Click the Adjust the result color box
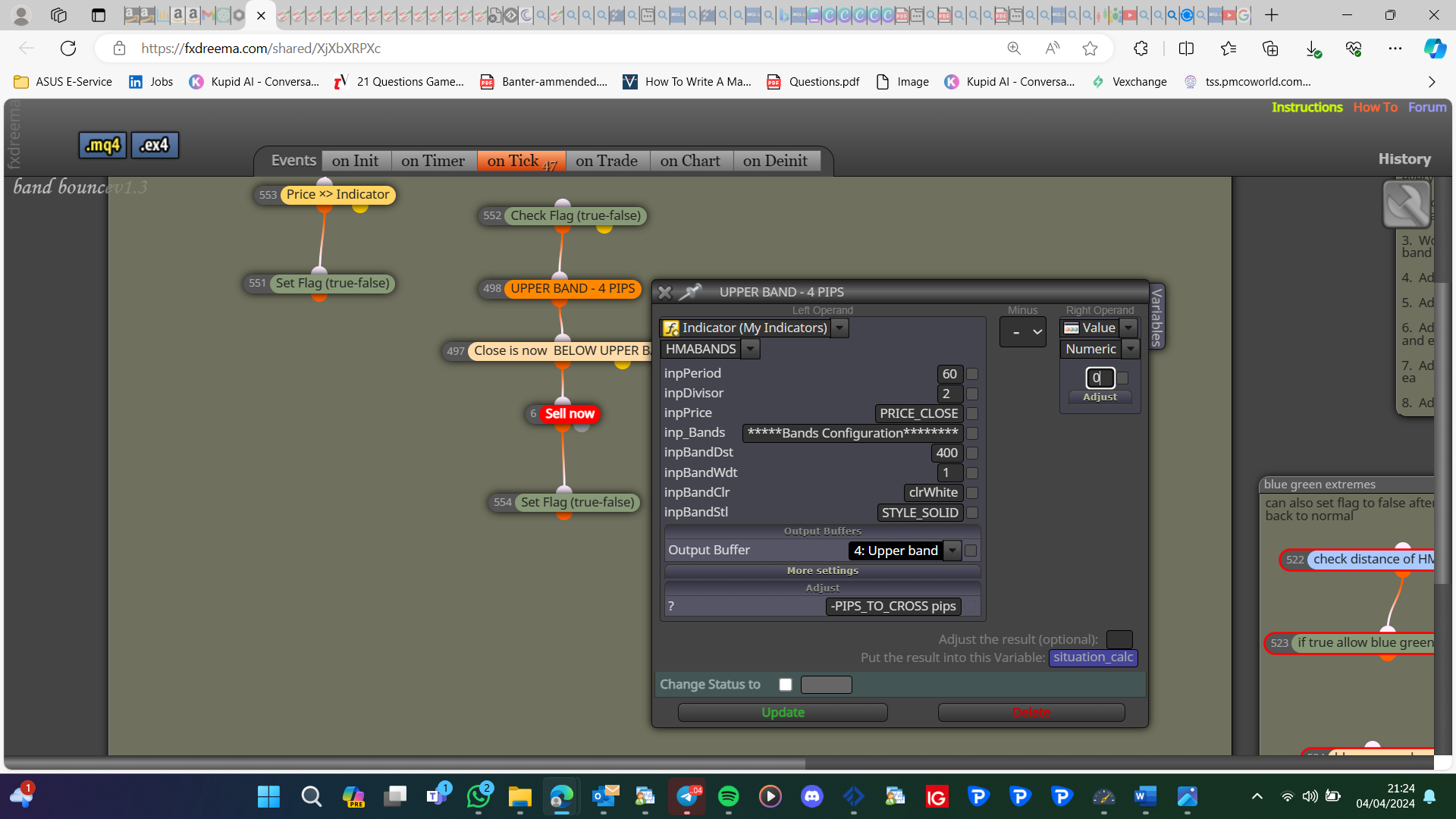1456x819 pixels. [x=1119, y=639]
